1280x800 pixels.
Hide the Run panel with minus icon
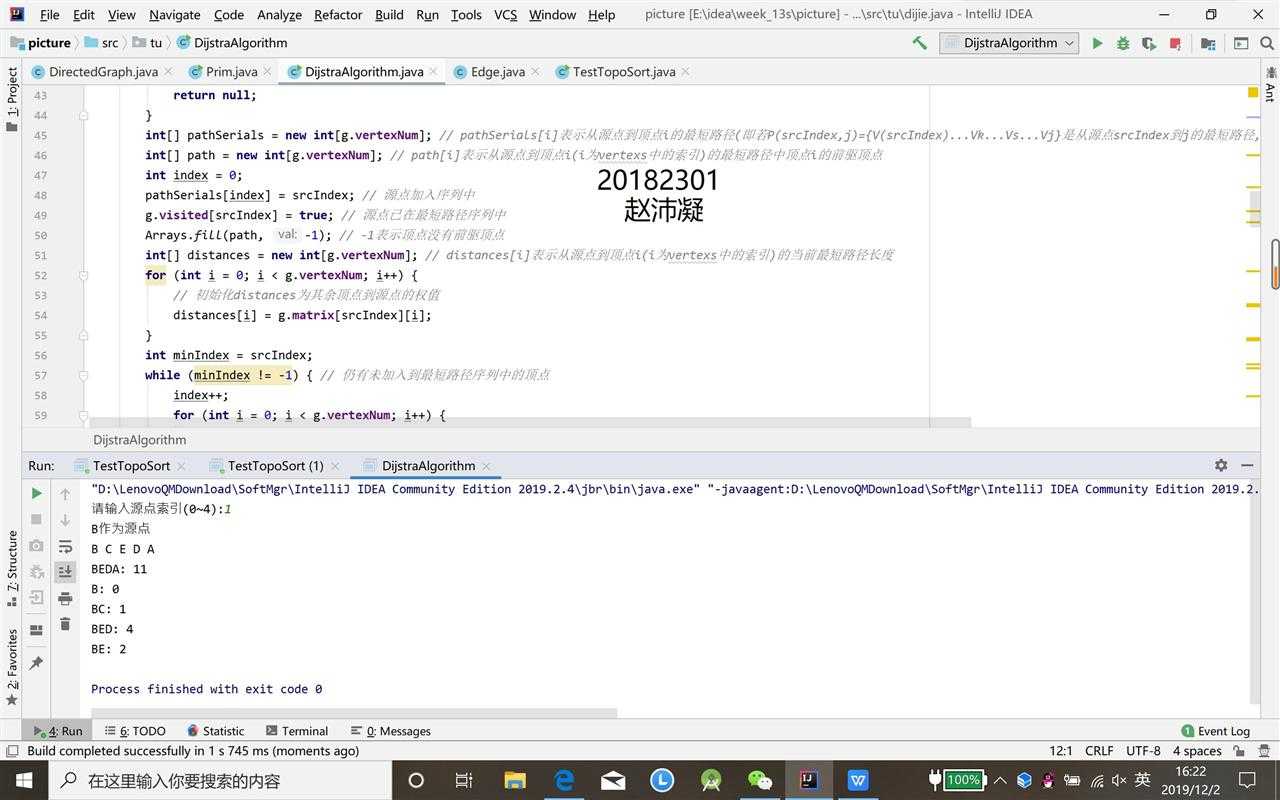coord(1247,465)
